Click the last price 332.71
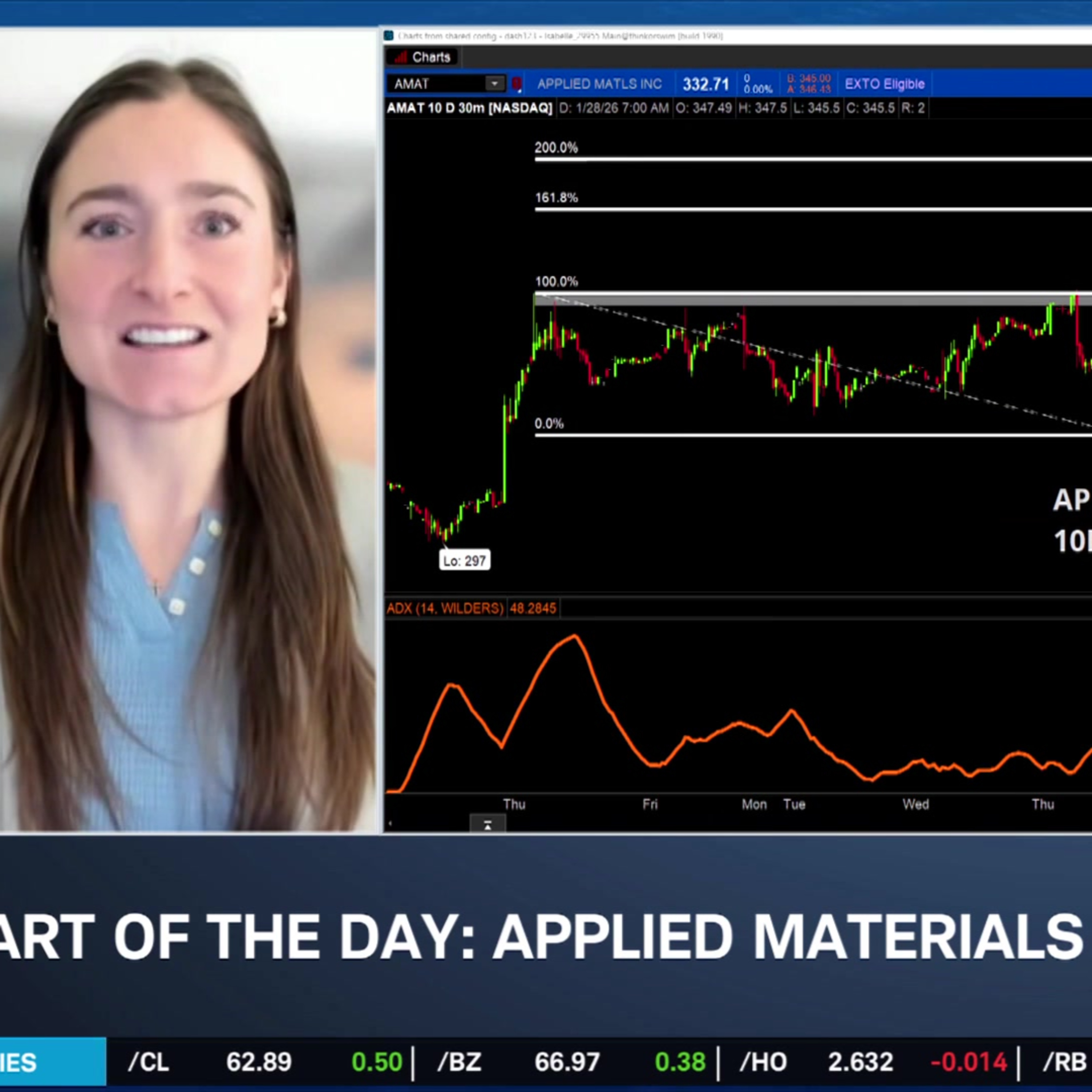This screenshot has height=1092, width=1092. [705, 84]
